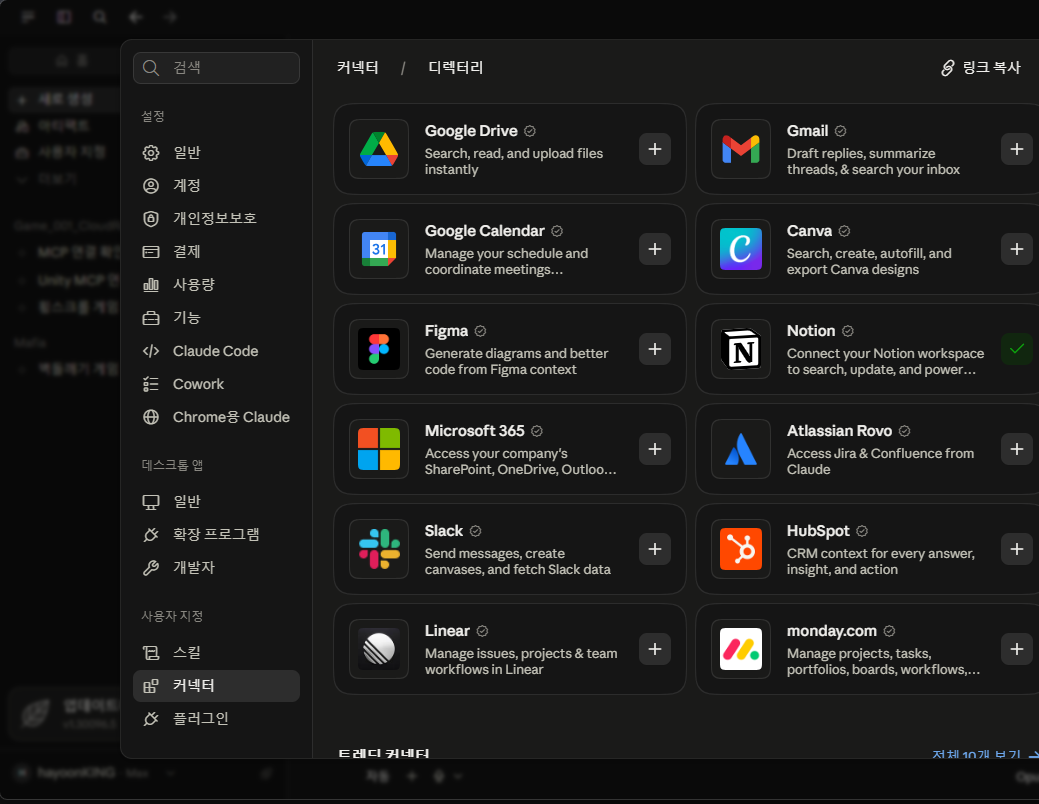Viewport: 1039px width, 804px height.
Task: Select Claude Code in the sidebar
Action: (216, 351)
